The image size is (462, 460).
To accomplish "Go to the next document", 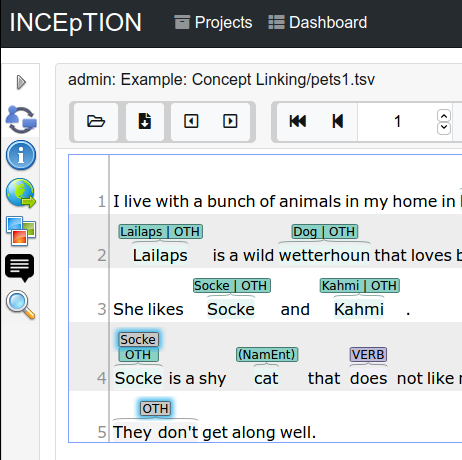I will tap(230, 121).
